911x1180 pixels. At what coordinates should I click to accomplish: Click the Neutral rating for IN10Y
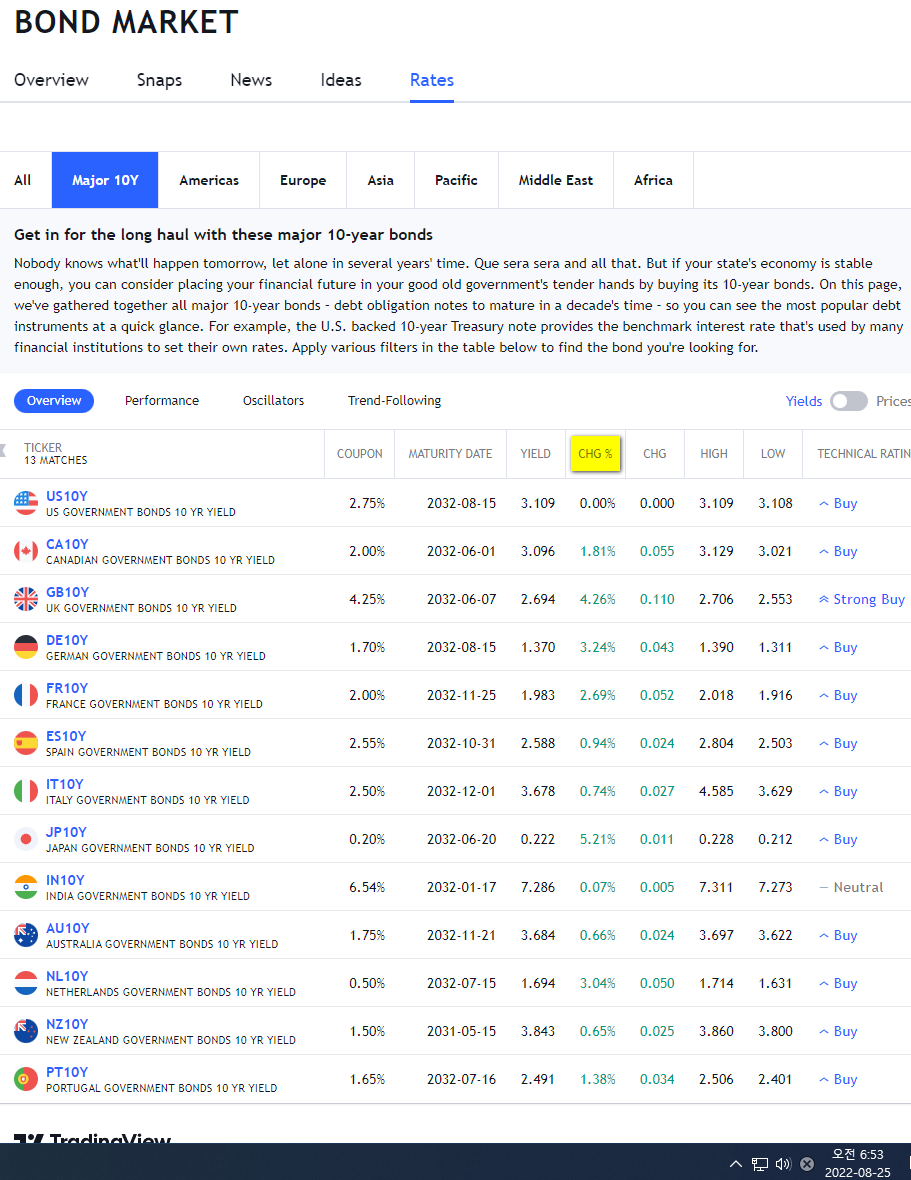pos(852,887)
